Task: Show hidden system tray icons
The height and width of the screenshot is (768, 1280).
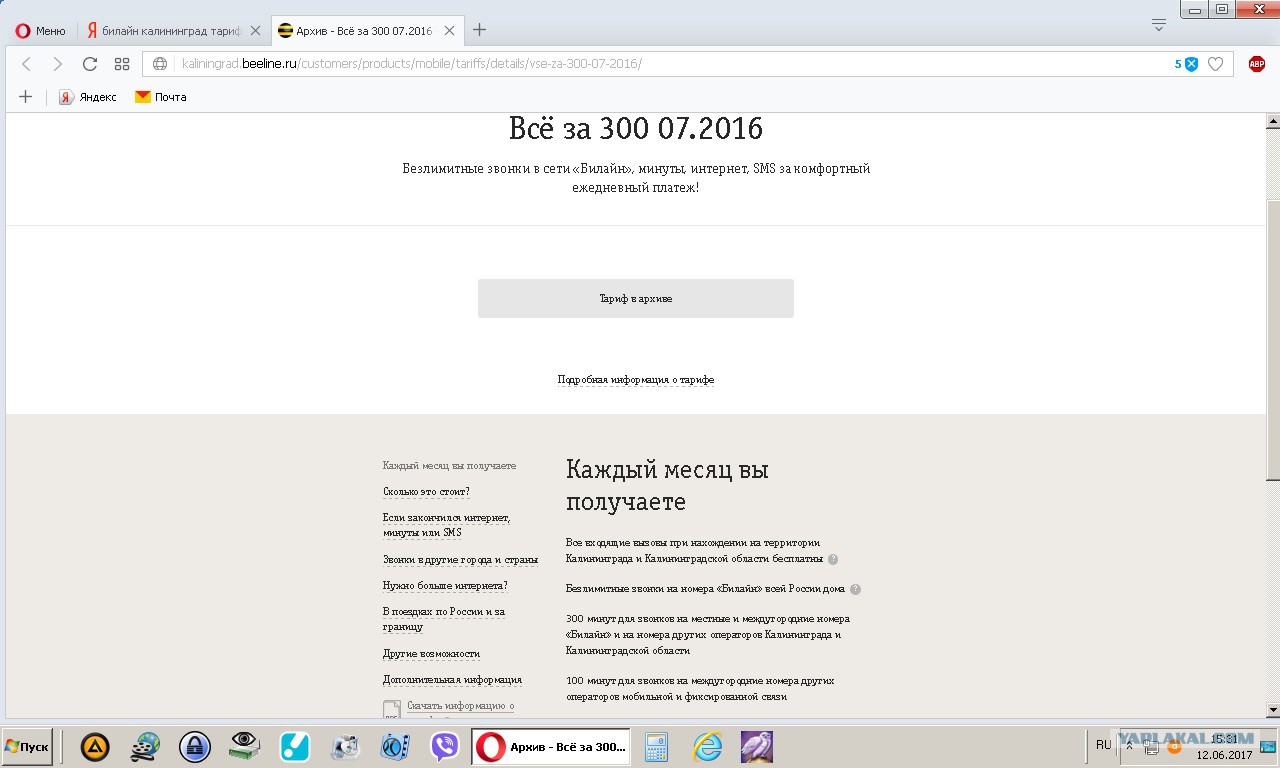Action: [x=1130, y=746]
